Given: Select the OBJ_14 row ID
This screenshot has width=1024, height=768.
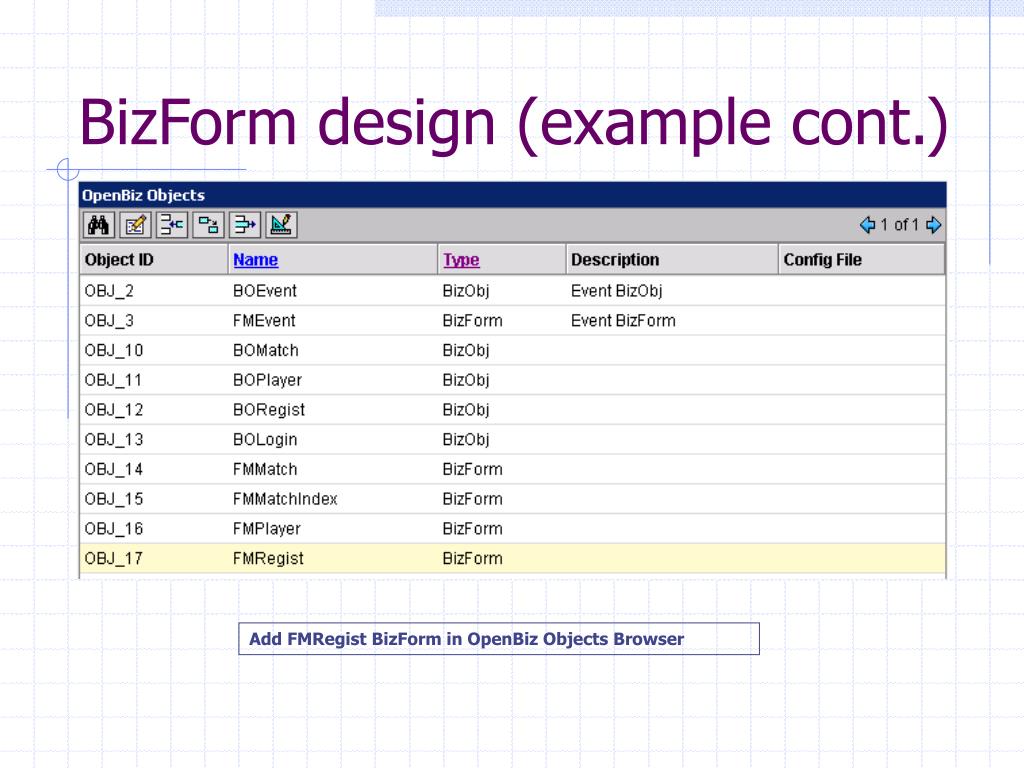Looking at the screenshot, I should tap(114, 469).
